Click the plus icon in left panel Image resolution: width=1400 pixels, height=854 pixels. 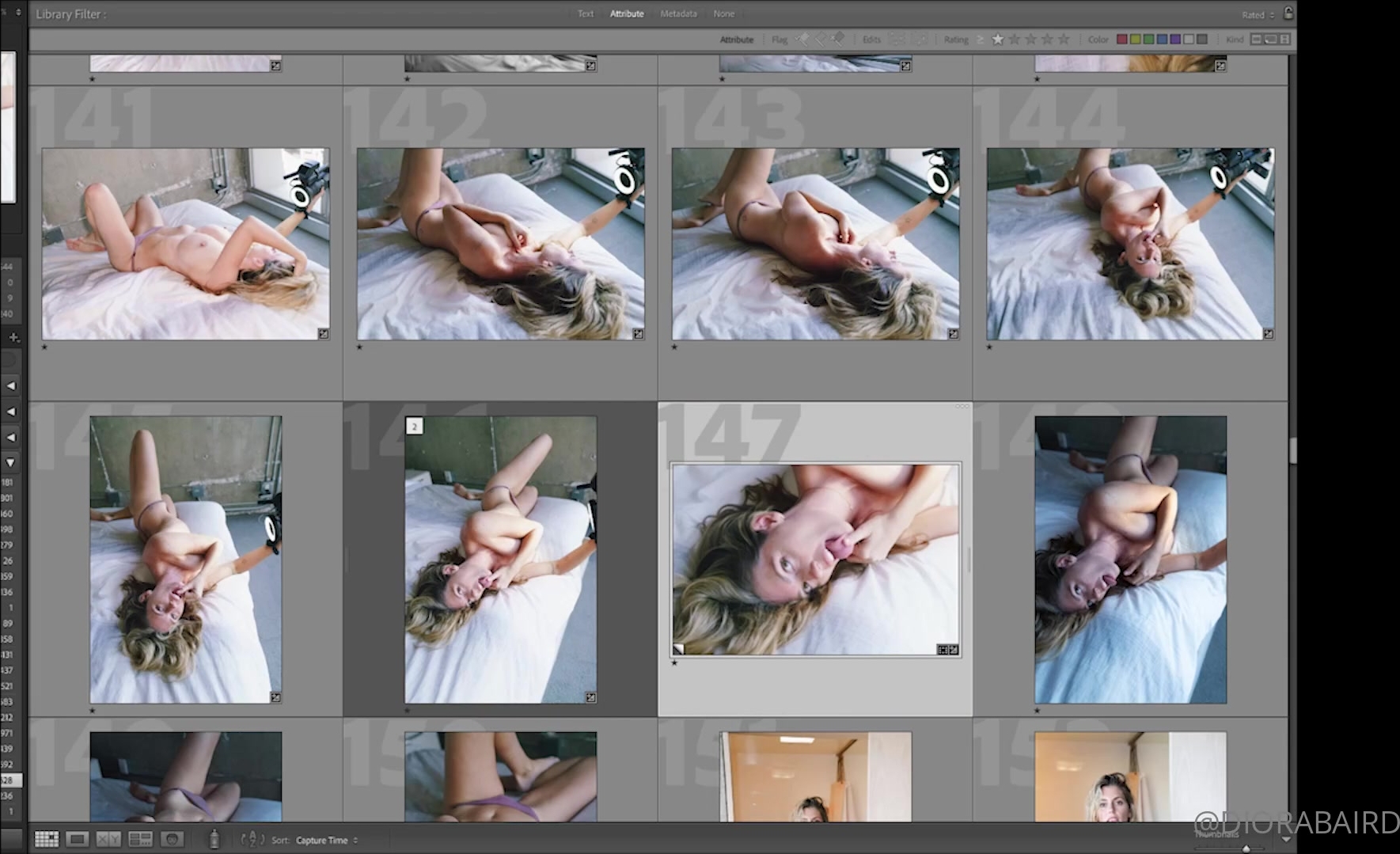[13, 337]
